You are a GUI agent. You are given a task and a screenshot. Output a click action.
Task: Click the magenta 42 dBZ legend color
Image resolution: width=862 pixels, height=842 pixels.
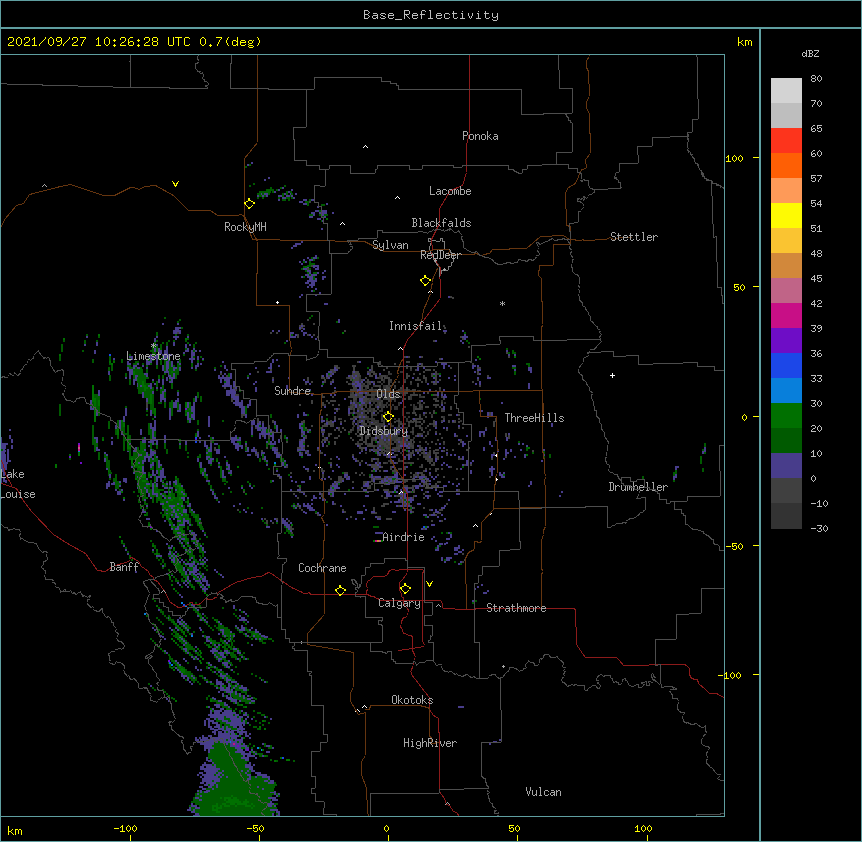pyautogui.click(x=786, y=315)
